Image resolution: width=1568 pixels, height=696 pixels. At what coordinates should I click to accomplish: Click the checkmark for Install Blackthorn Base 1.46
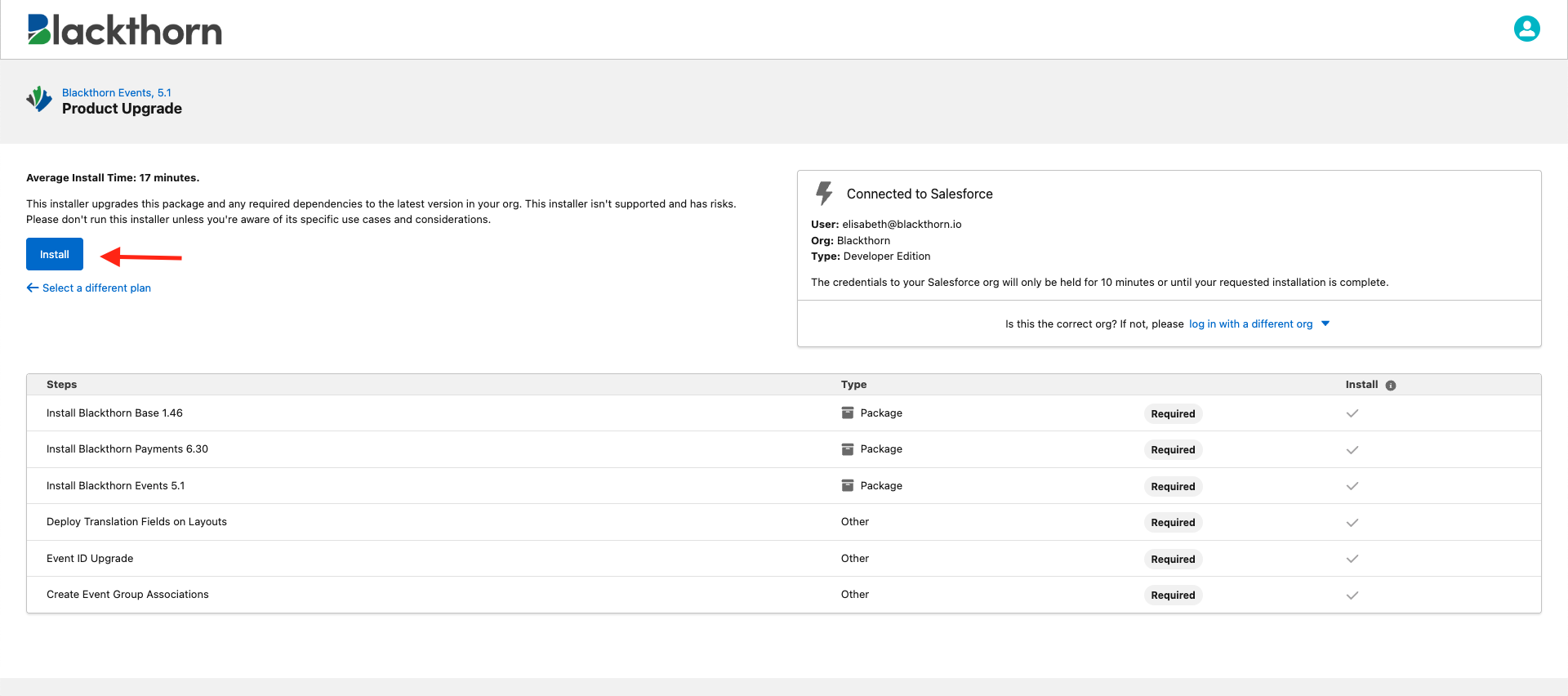click(1352, 413)
